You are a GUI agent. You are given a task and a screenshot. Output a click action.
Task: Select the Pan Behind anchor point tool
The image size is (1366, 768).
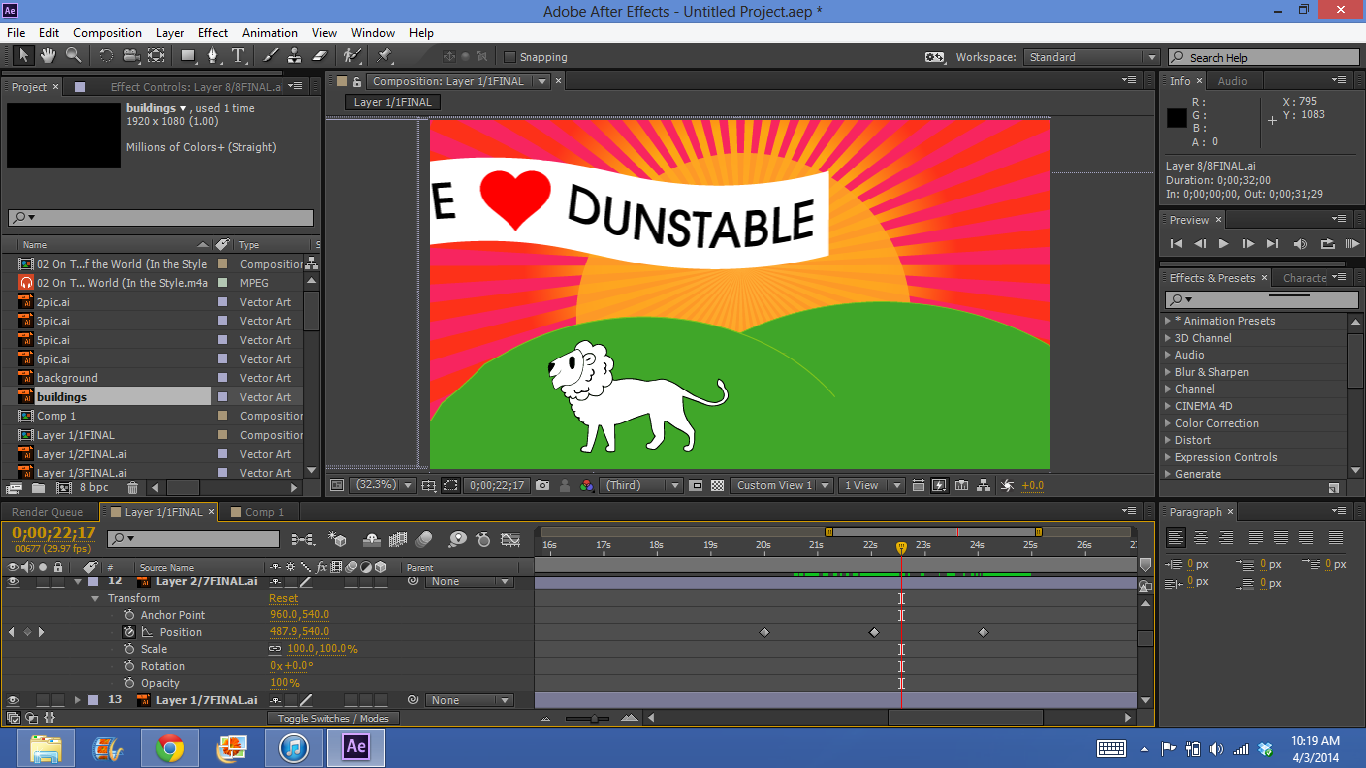coord(156,56)
